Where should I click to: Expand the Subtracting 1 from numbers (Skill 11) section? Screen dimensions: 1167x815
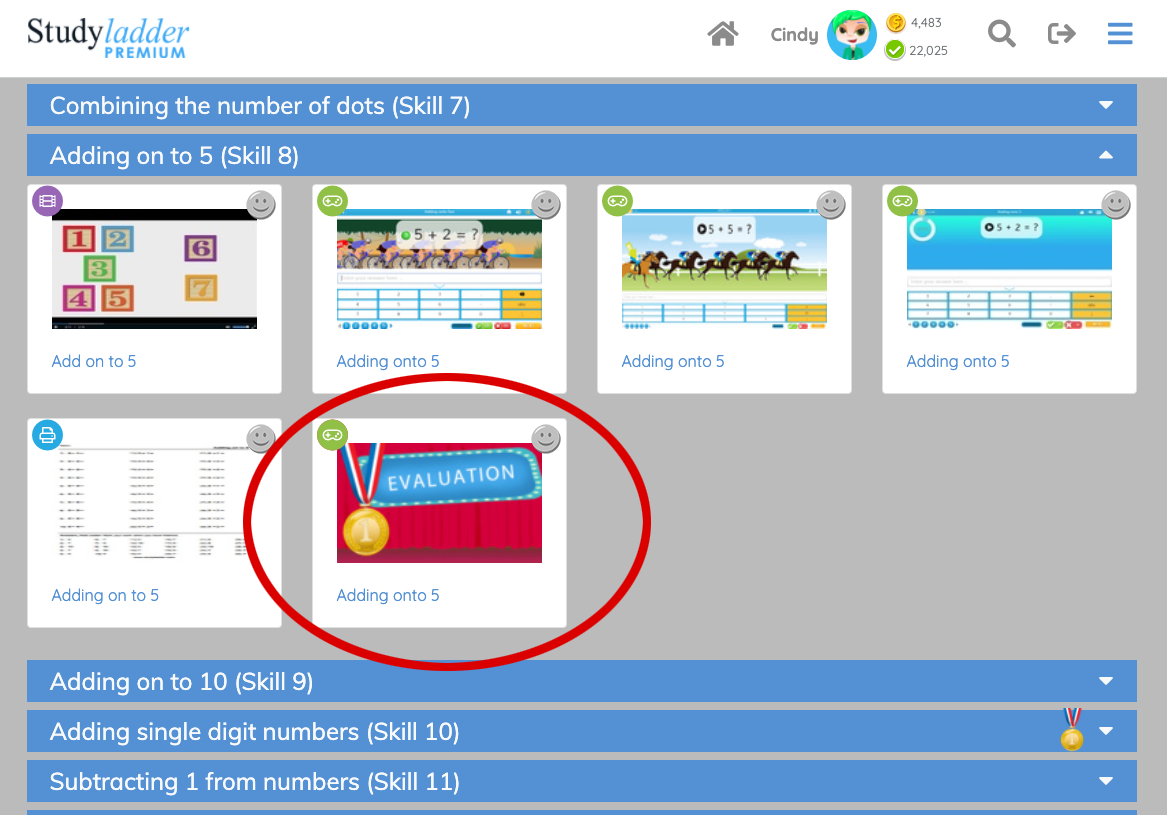point(1105,781)
